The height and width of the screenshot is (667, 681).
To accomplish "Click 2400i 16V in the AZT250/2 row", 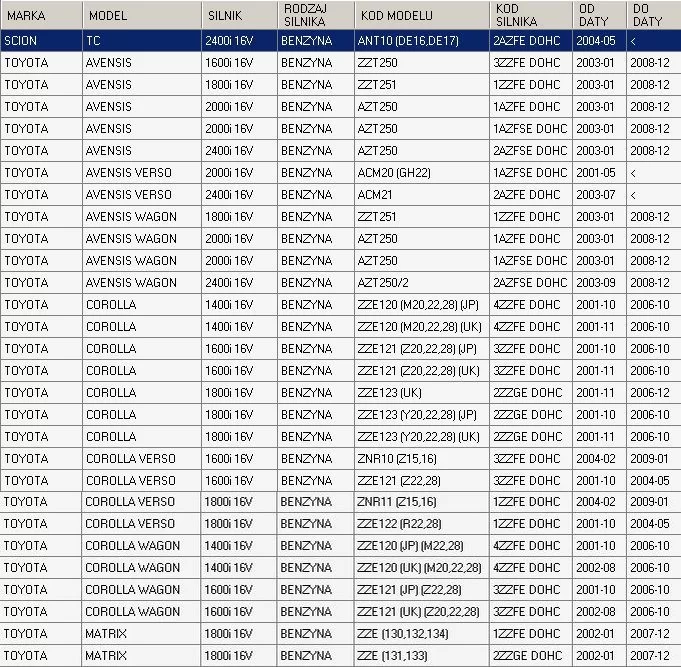I will tap(239, 283).
